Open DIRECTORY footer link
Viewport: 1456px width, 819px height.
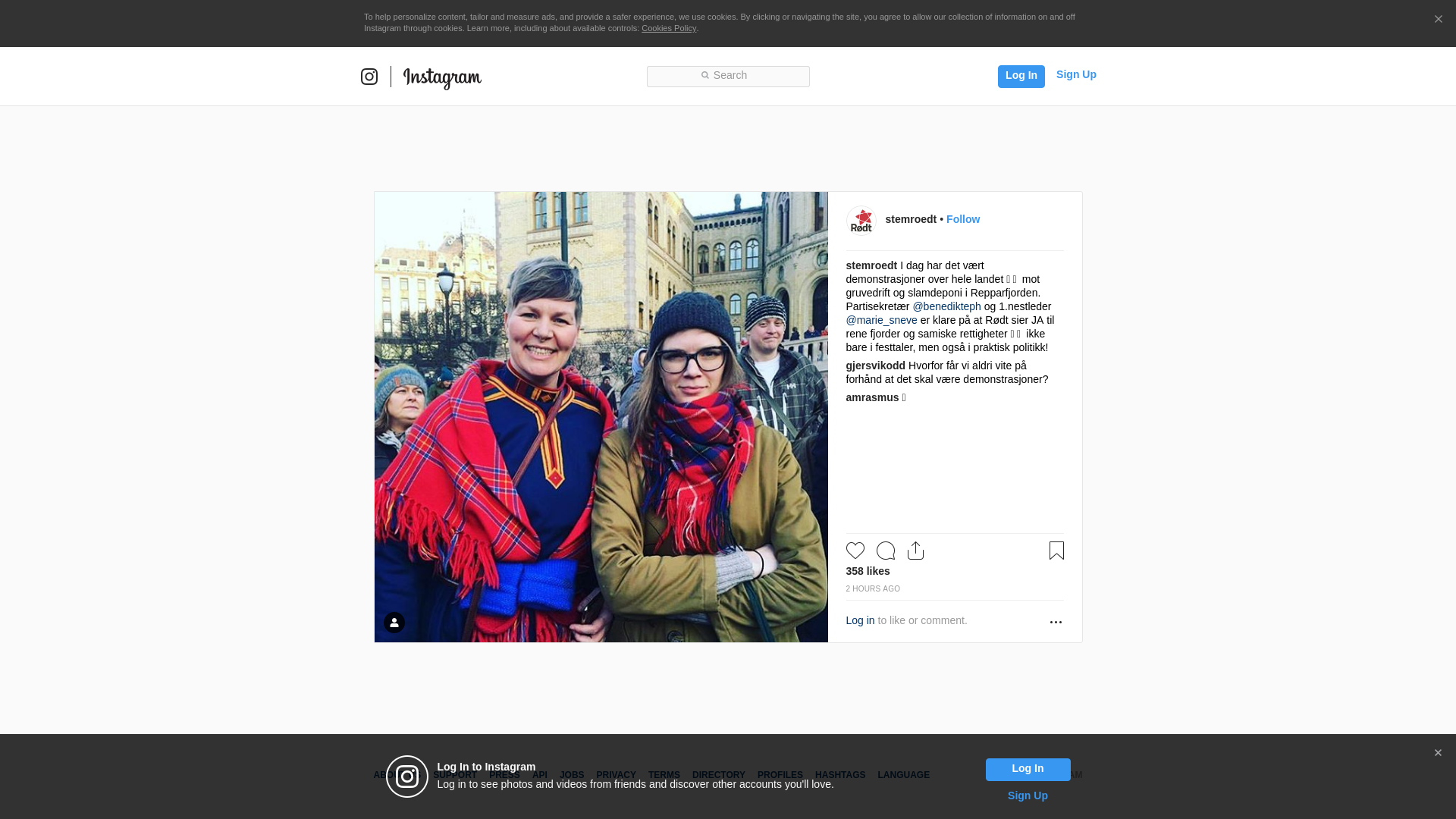point(719,775)
